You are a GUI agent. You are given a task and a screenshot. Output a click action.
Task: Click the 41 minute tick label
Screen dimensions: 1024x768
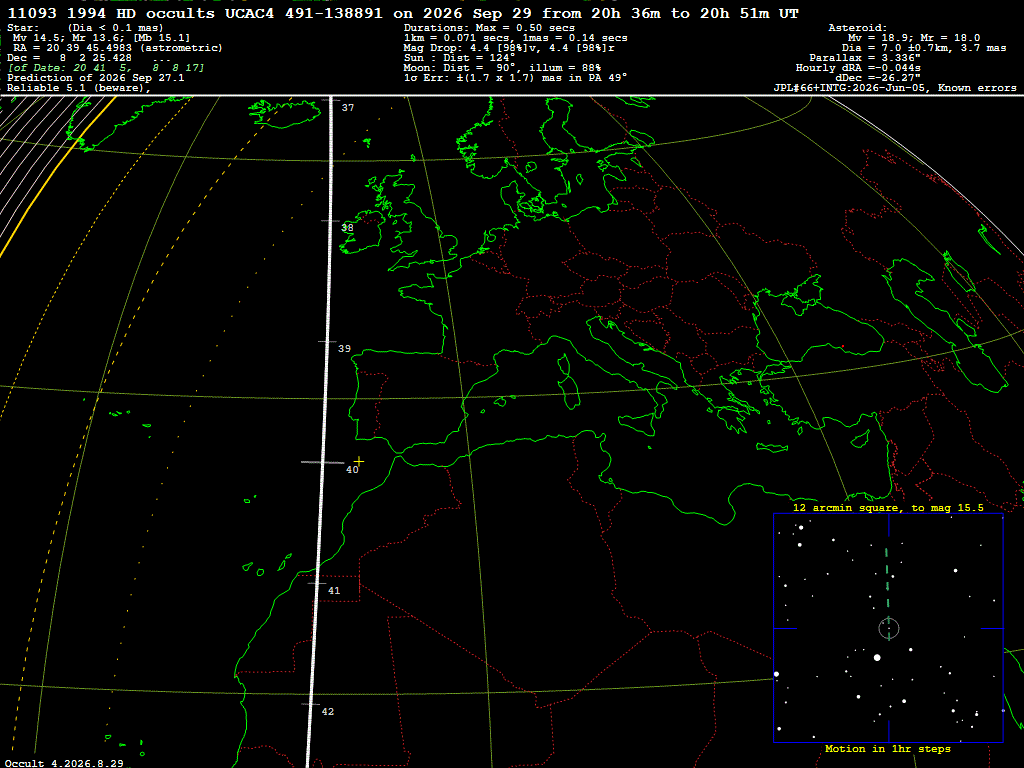[334, 590]
